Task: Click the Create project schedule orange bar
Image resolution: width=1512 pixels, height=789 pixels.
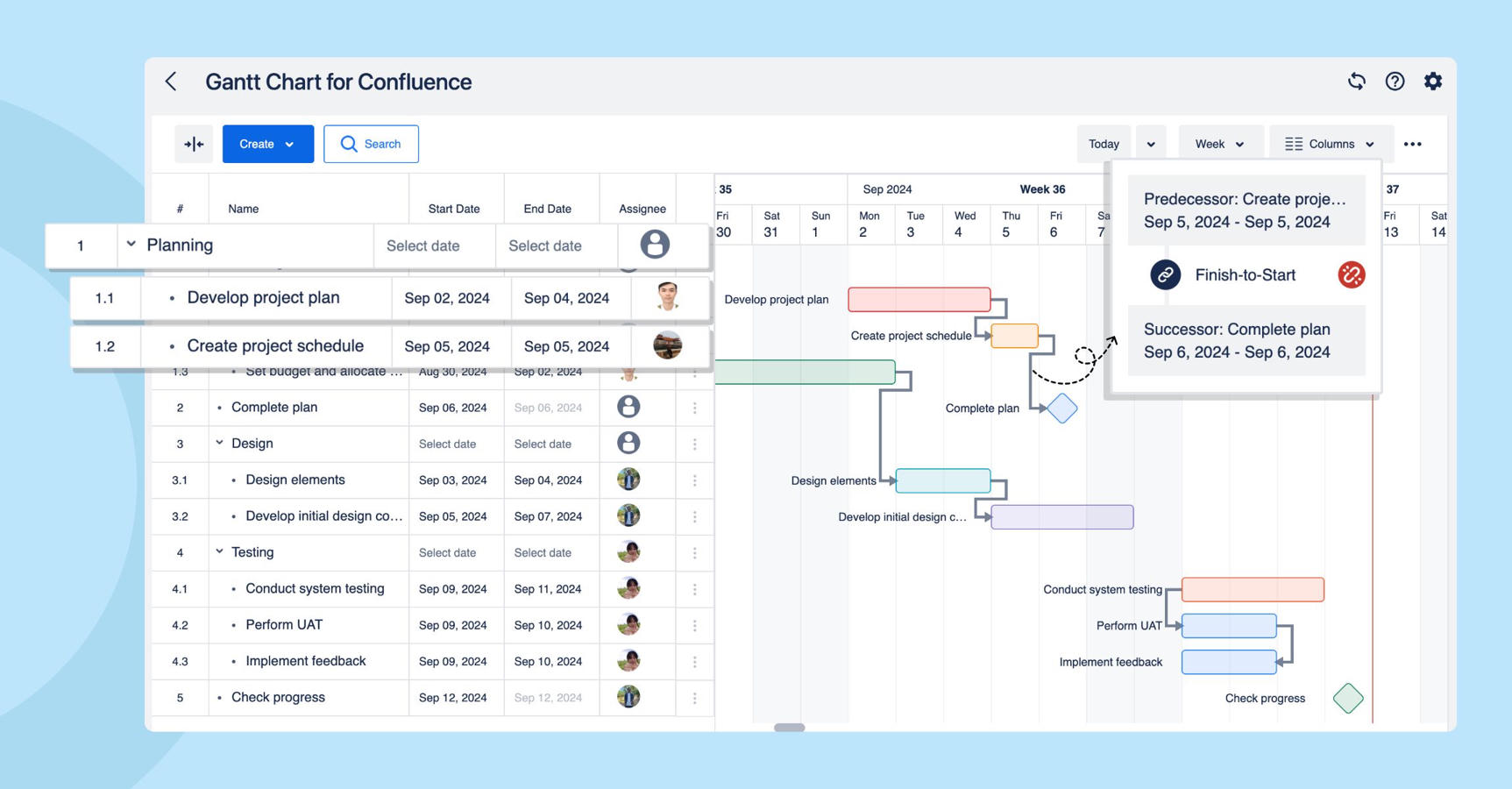Action: tap(1014, 336)
